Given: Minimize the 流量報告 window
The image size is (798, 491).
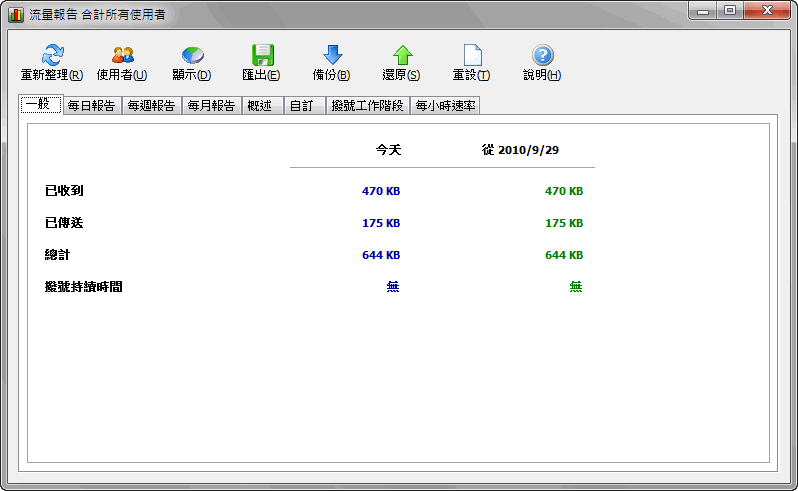Looking at the screenshot, I should point(704,11).
